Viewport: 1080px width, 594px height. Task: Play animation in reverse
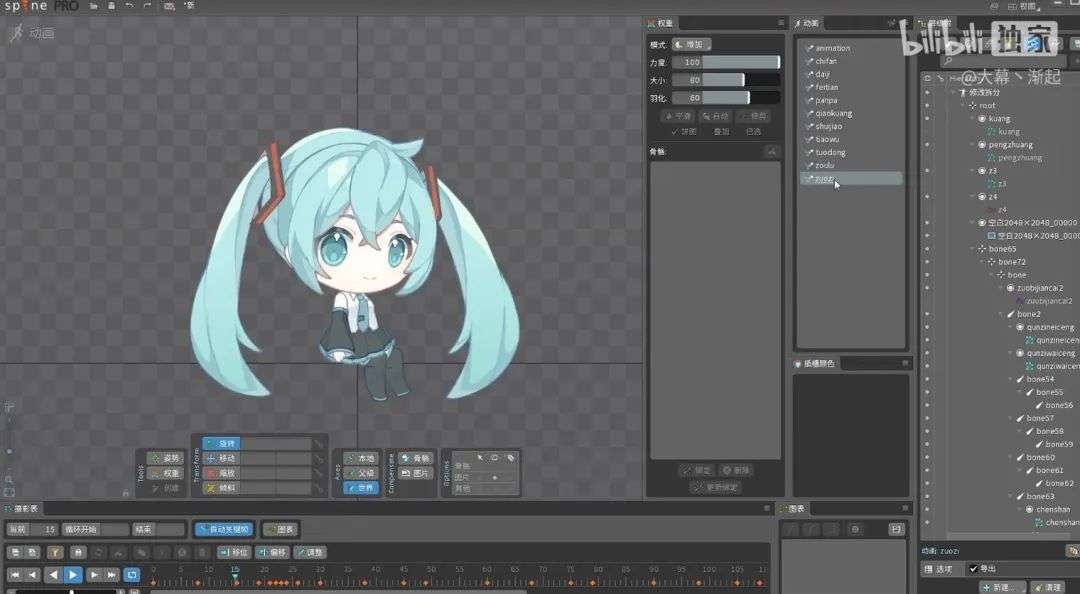pyautogui.click(x=53, y=575)
